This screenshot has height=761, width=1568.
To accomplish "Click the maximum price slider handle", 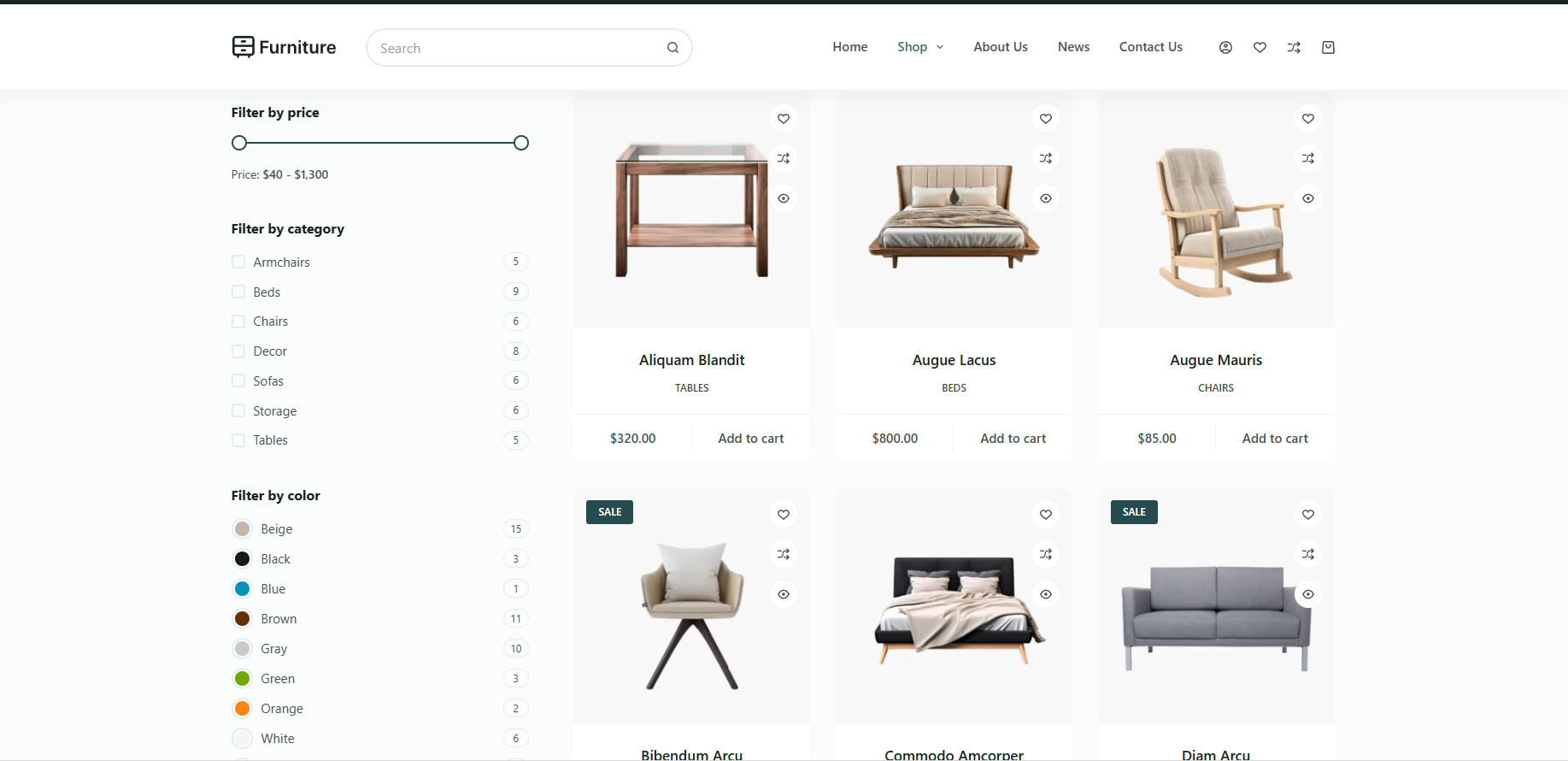I will point(520,143).
